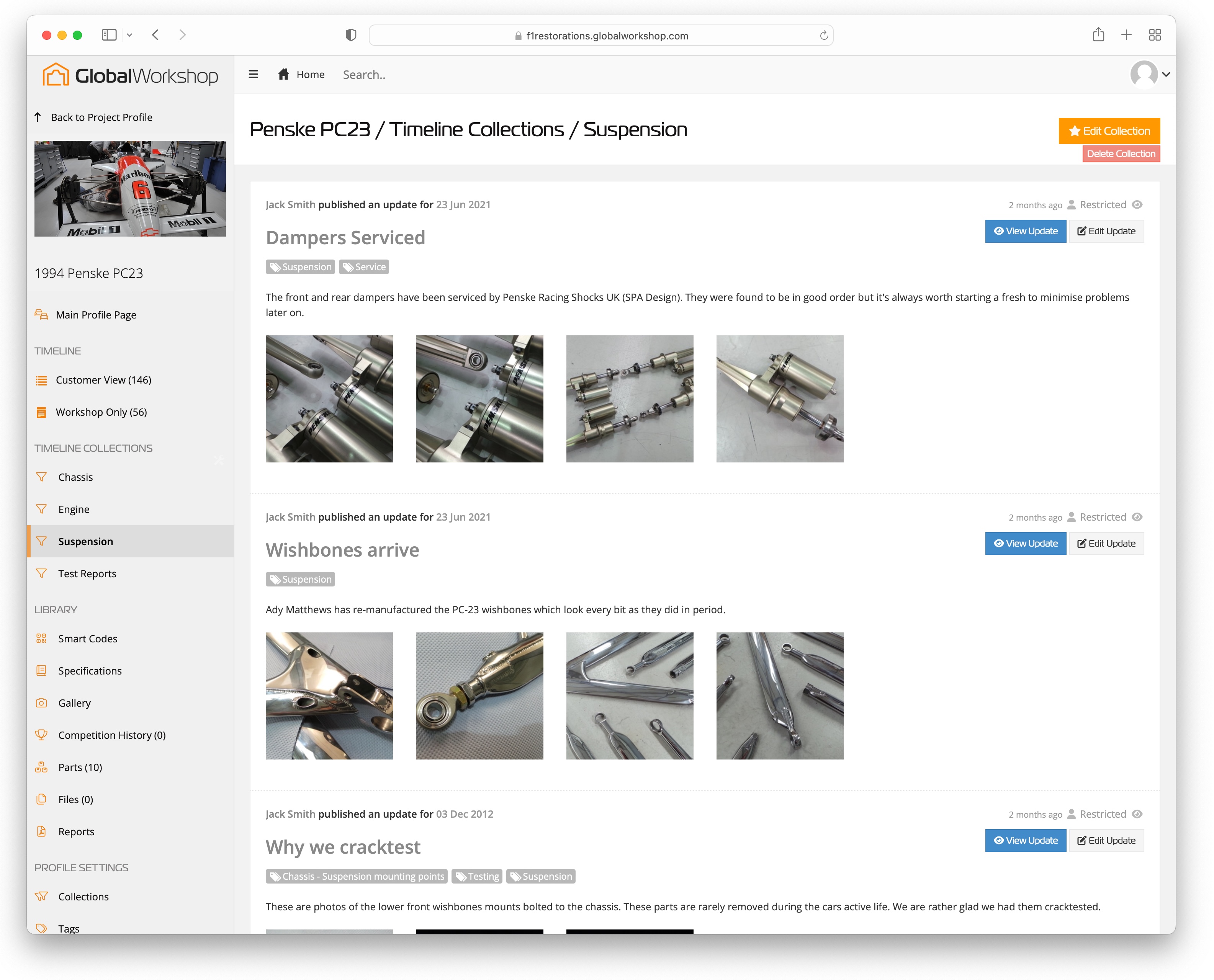1214x980 pixels.
Task: Click the privacy shield icon
Action: 351,35
